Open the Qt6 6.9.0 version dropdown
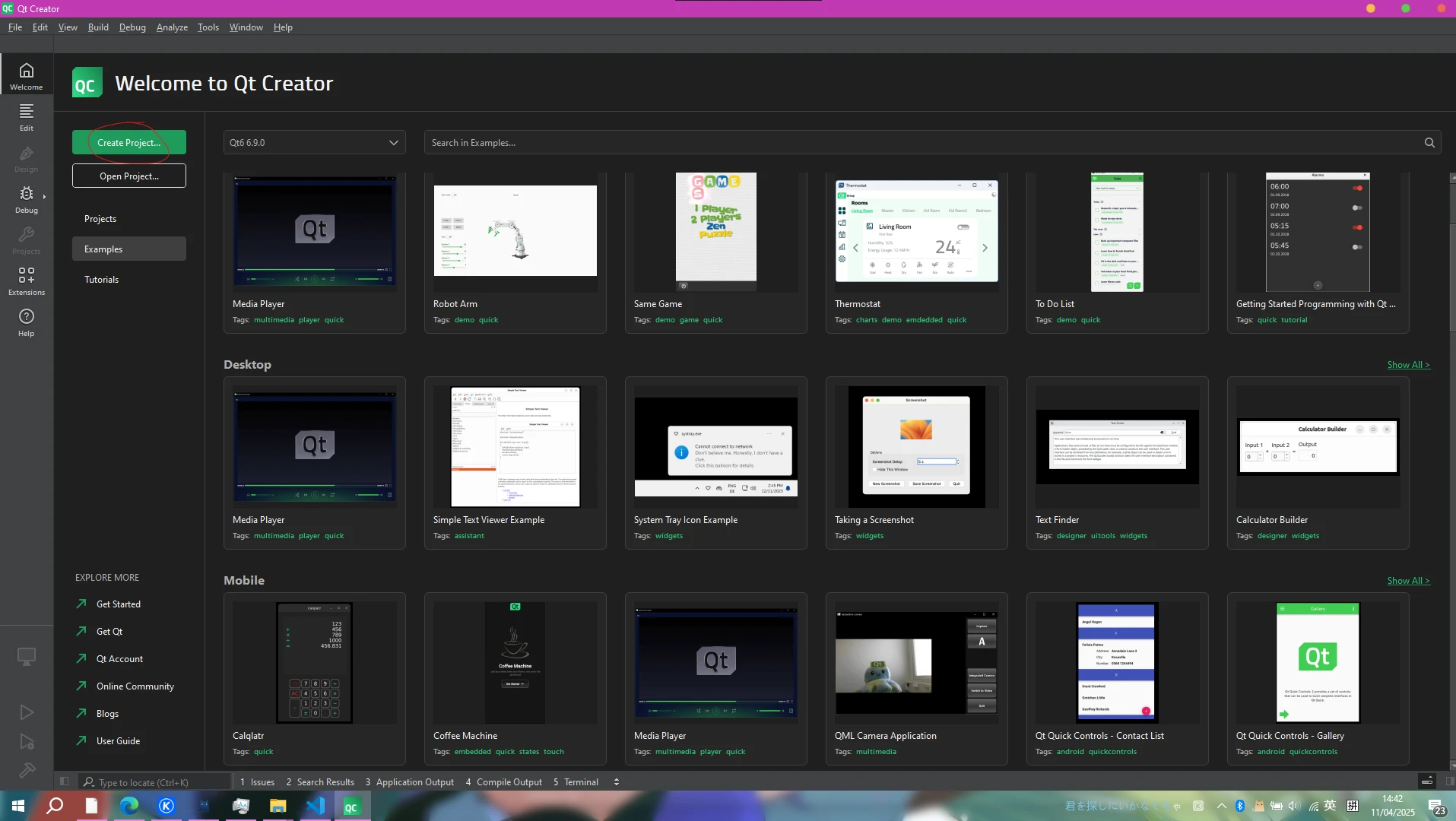This screenshot has width=1456, height=821. 314,143
